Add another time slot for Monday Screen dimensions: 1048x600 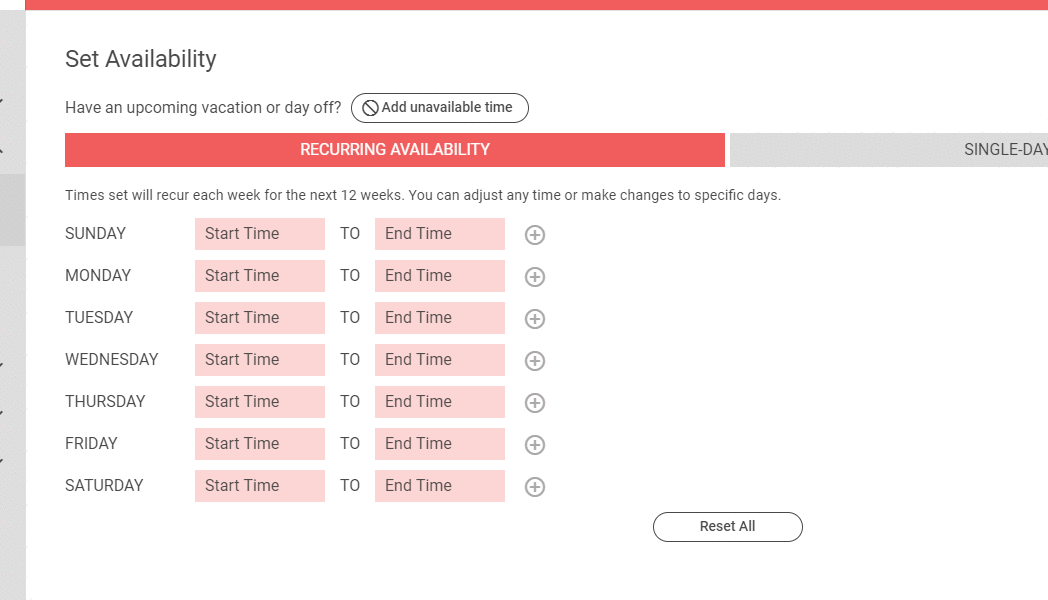click(535, 277)
